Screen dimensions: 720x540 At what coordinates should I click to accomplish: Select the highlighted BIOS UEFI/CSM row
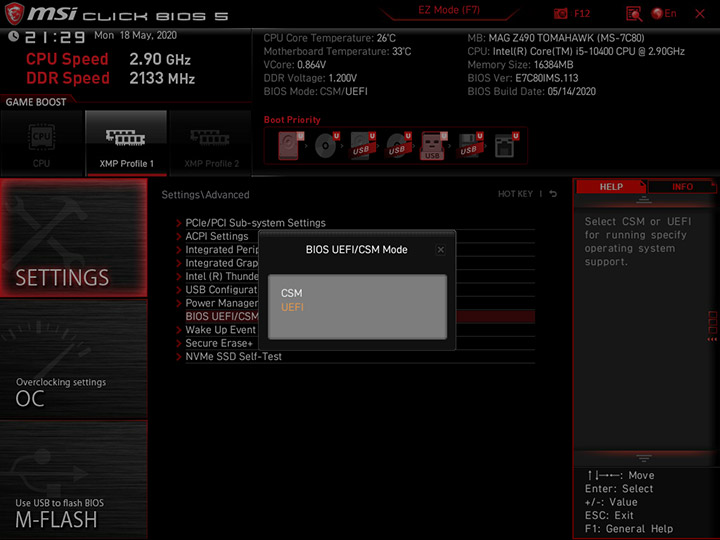360,316
